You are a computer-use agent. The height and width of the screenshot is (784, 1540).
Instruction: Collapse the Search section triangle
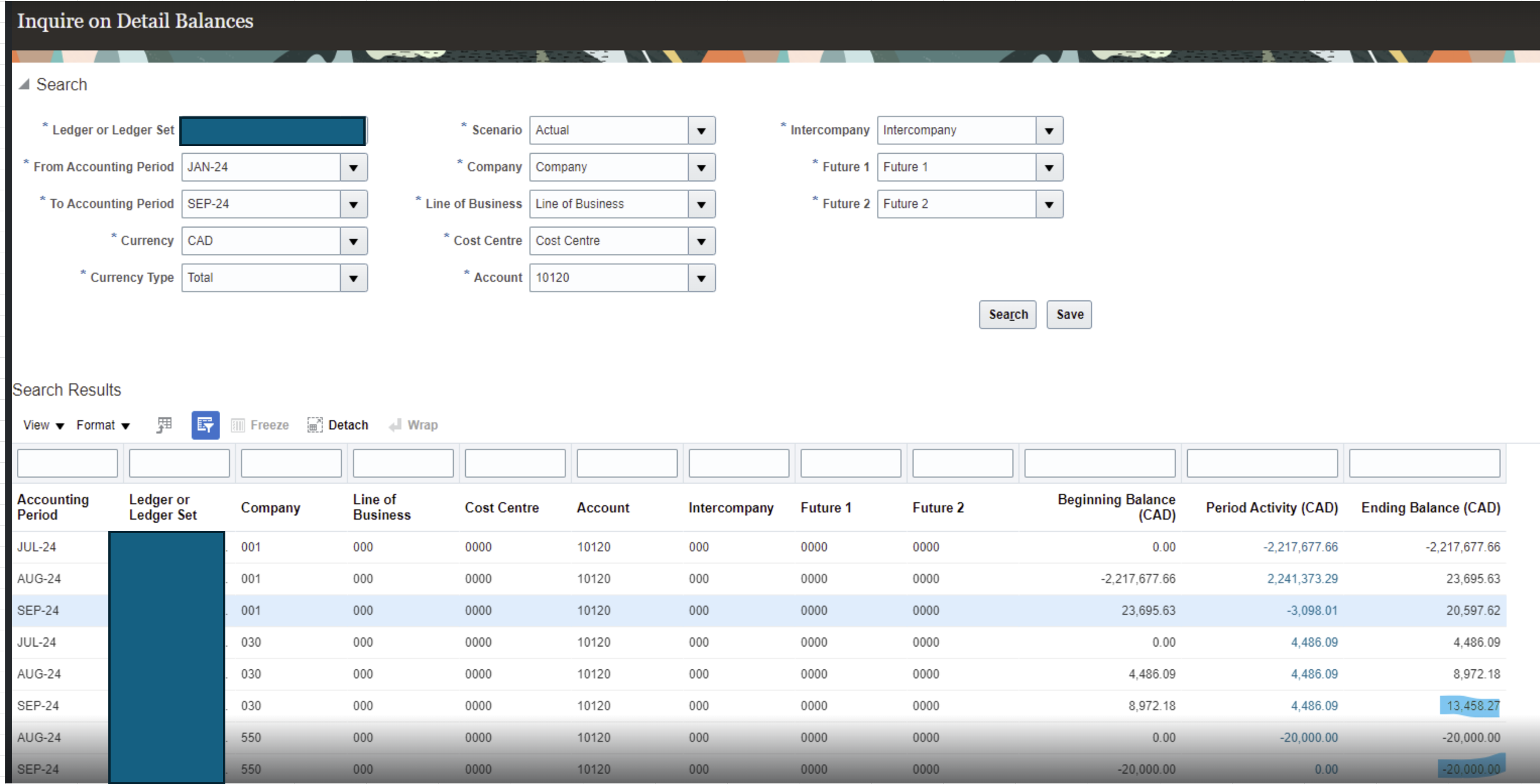click(24, 84)
